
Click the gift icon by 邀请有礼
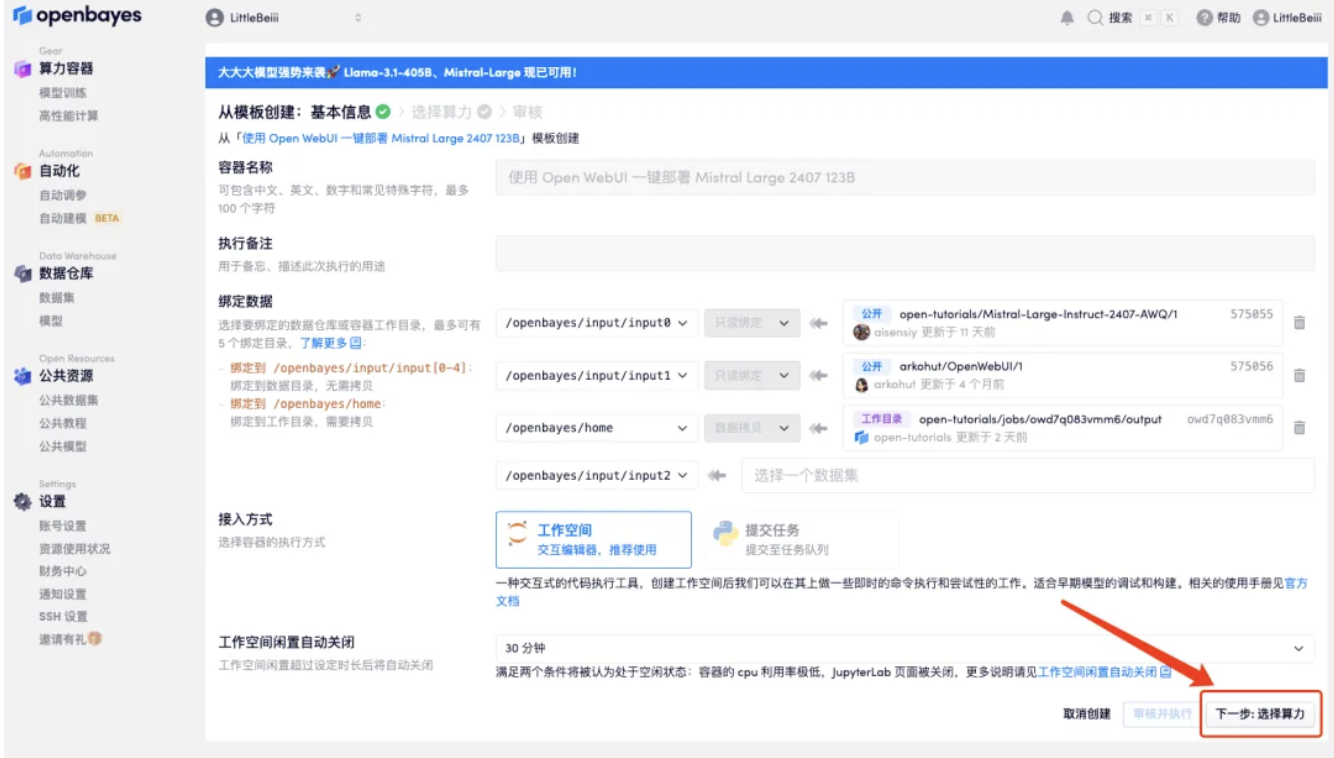pos(95,638)
